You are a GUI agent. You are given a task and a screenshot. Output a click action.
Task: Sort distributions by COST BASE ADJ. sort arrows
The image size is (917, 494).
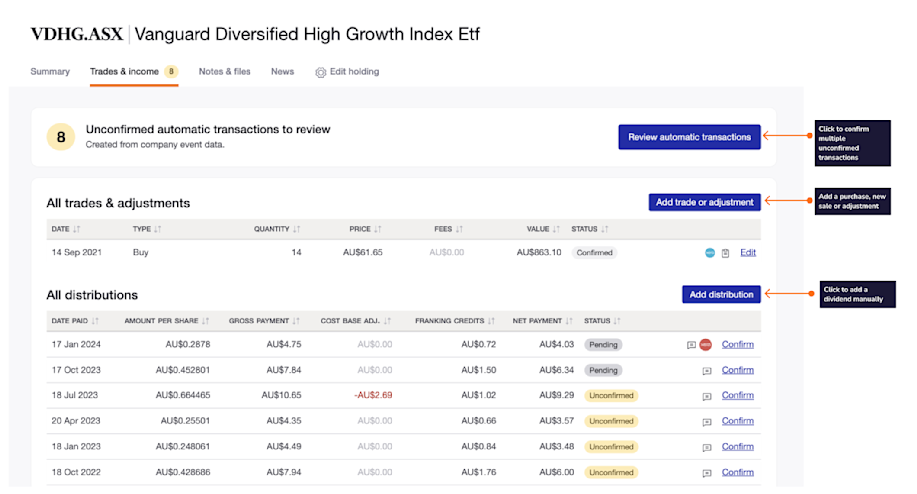coord(387,321)
